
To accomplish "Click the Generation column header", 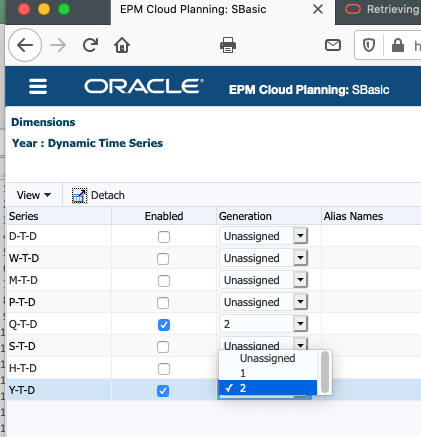I will [269, 216].
